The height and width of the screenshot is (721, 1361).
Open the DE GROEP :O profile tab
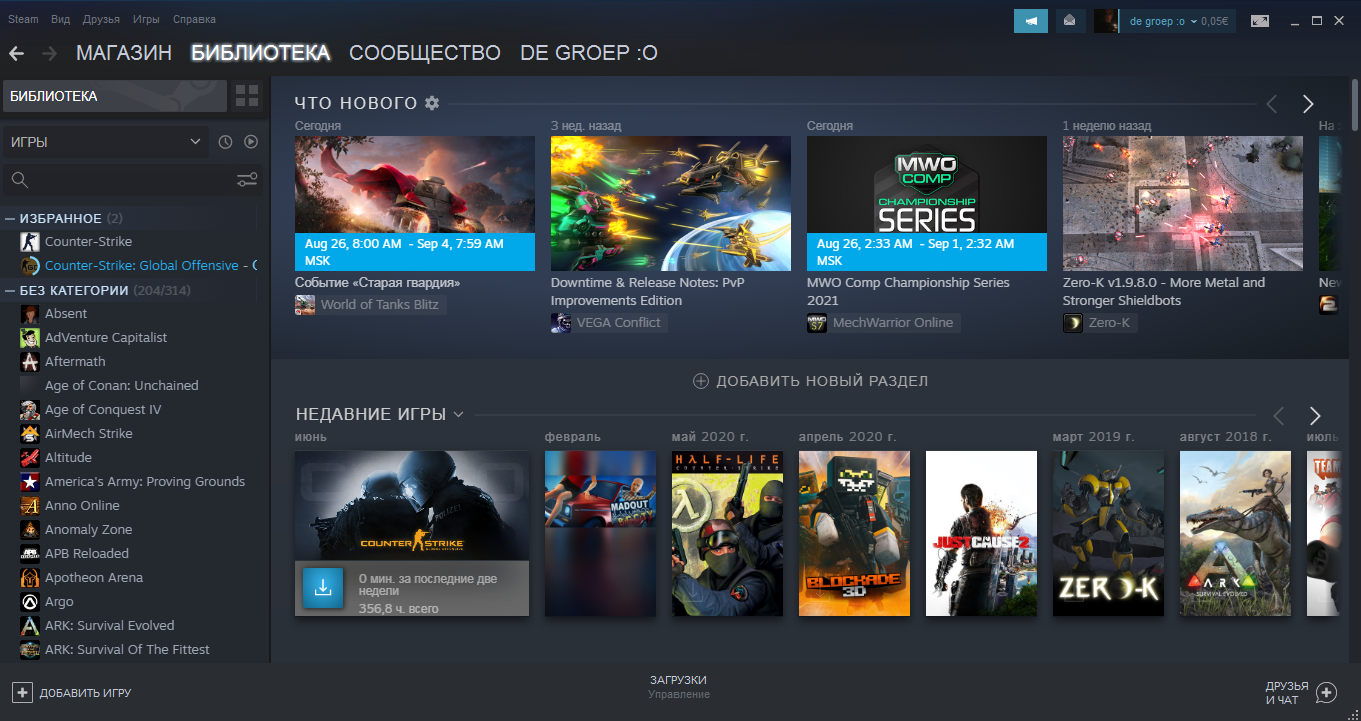(x=589, y=53)
